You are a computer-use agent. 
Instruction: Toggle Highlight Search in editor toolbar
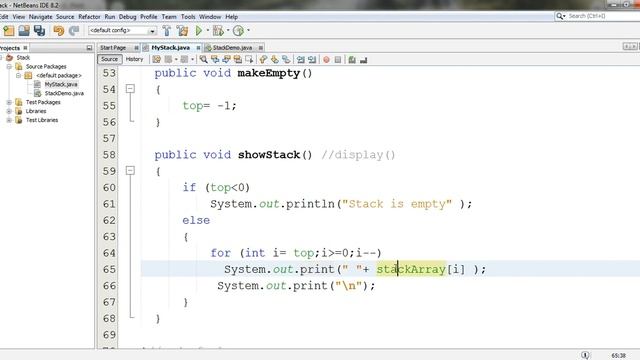(x=238, y=60)
